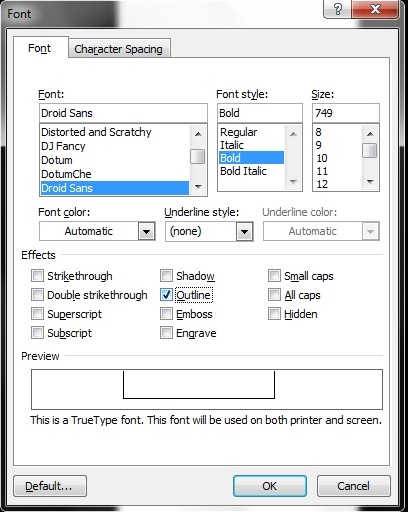This screenshot has height=512, width=408.
Task: Enable the Engrave checkbox
Action: pos(166,333)
